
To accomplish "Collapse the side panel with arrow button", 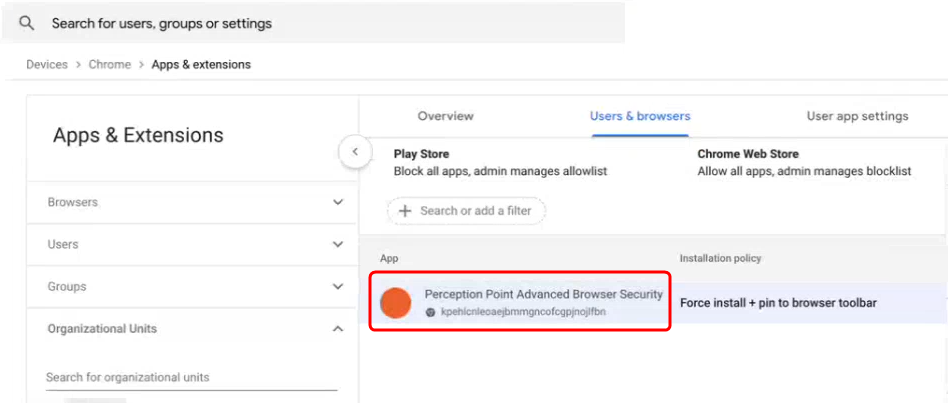I will [x=355, y=152].
